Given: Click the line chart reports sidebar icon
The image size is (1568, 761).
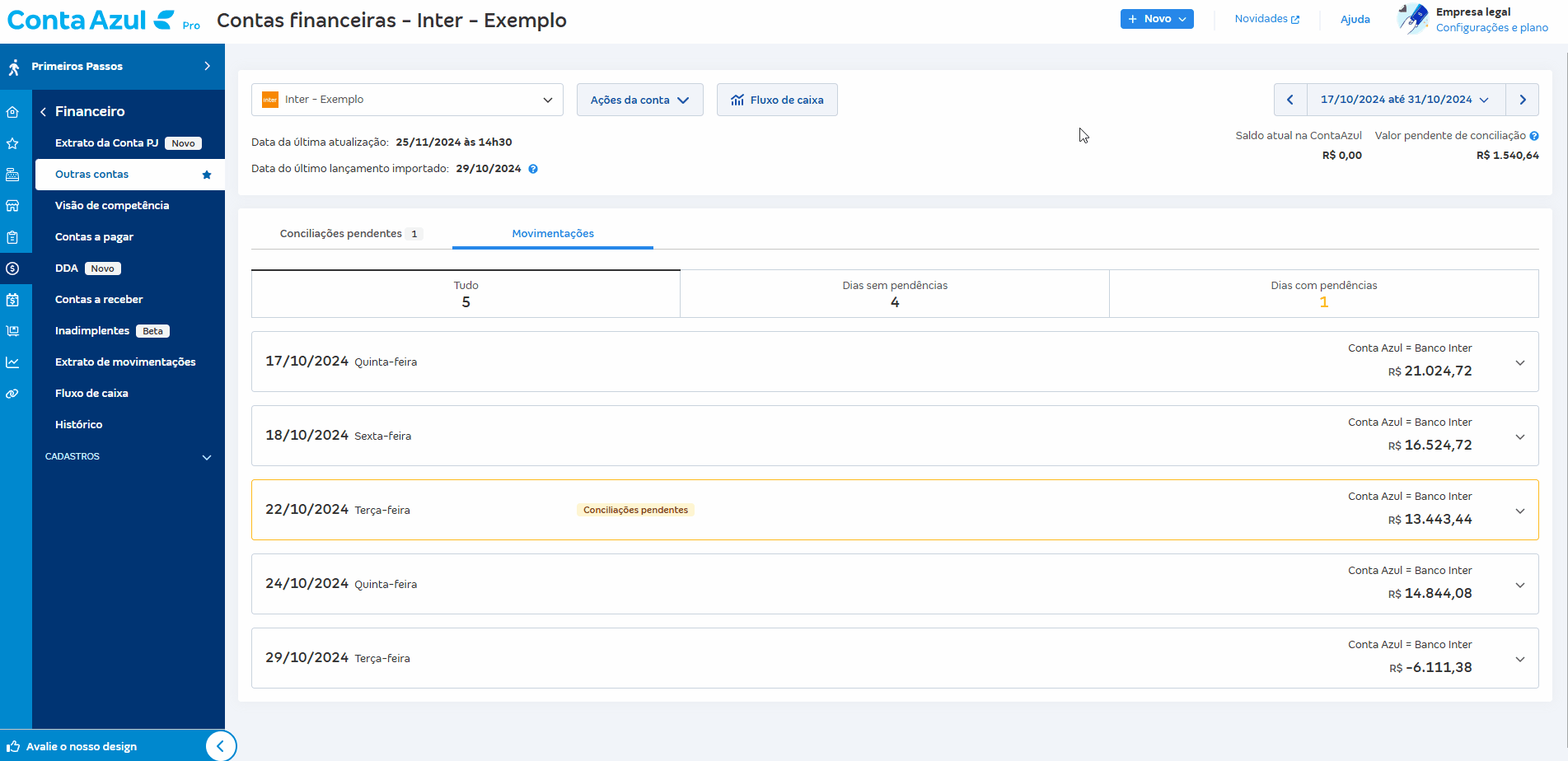Looking at the screenshot, I should click(x=12, y=362).
